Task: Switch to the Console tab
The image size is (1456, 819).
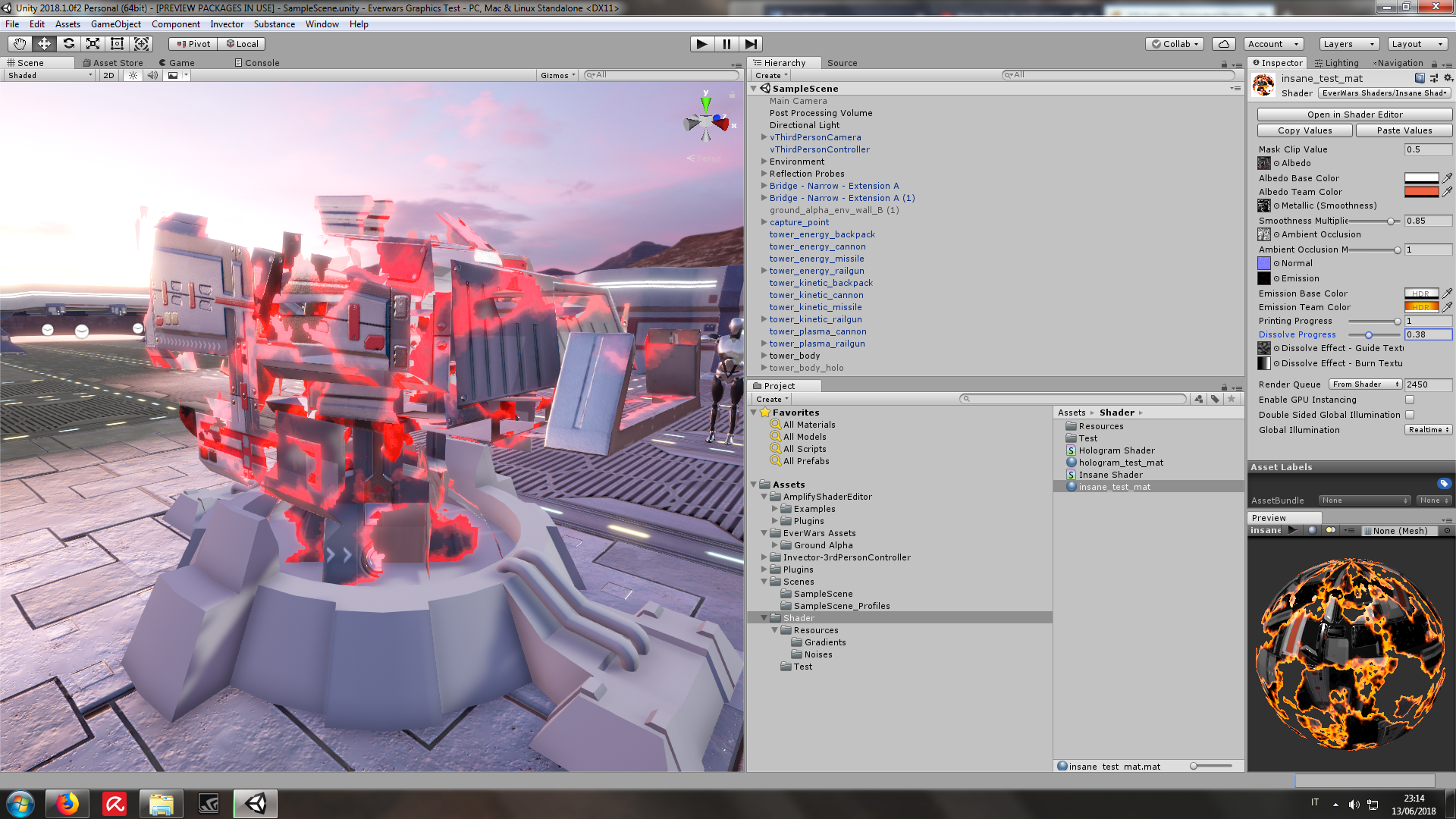Action: pyautogui.click(x=258, y=63)
